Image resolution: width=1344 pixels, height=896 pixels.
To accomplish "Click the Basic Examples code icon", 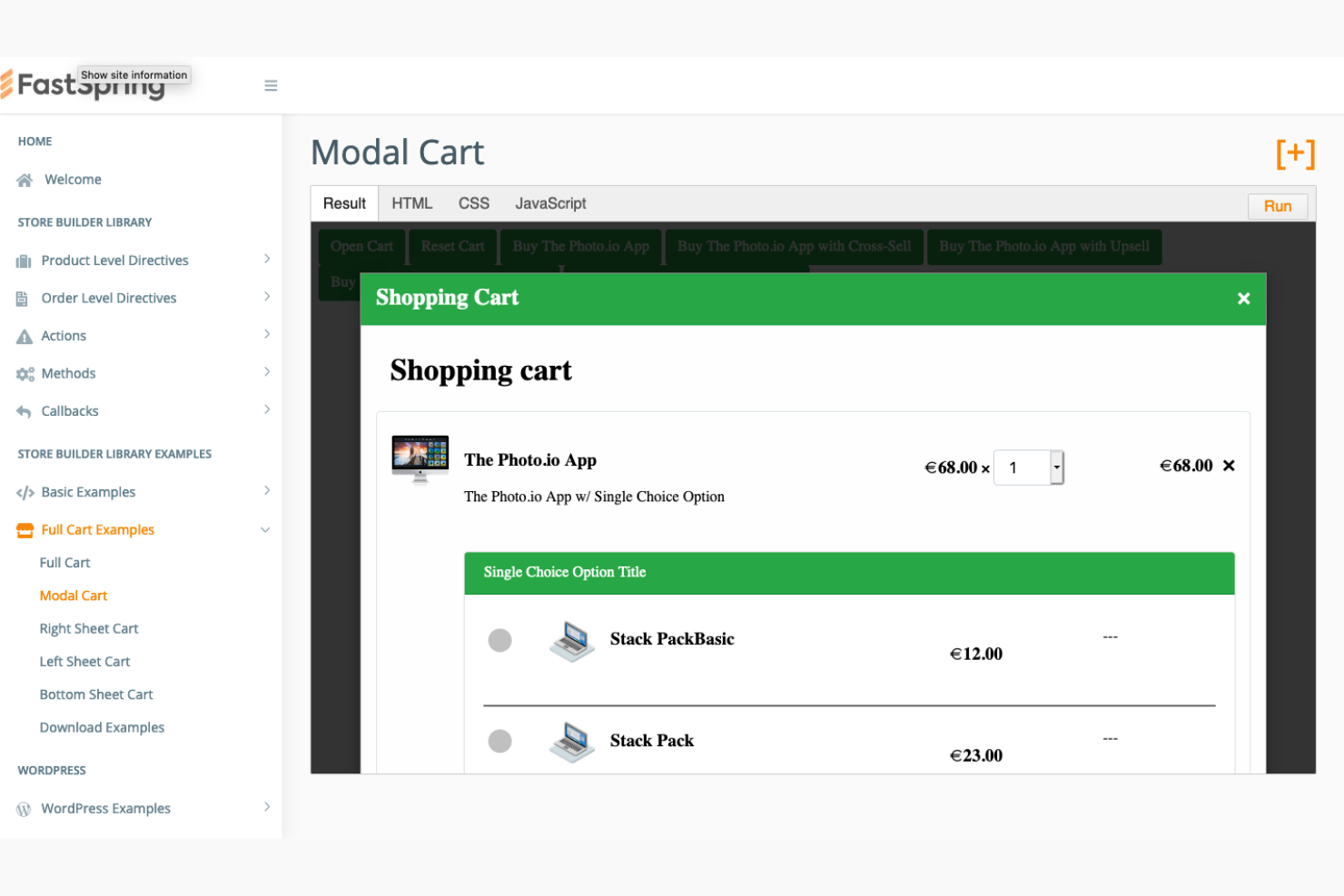I will point(25,493).
